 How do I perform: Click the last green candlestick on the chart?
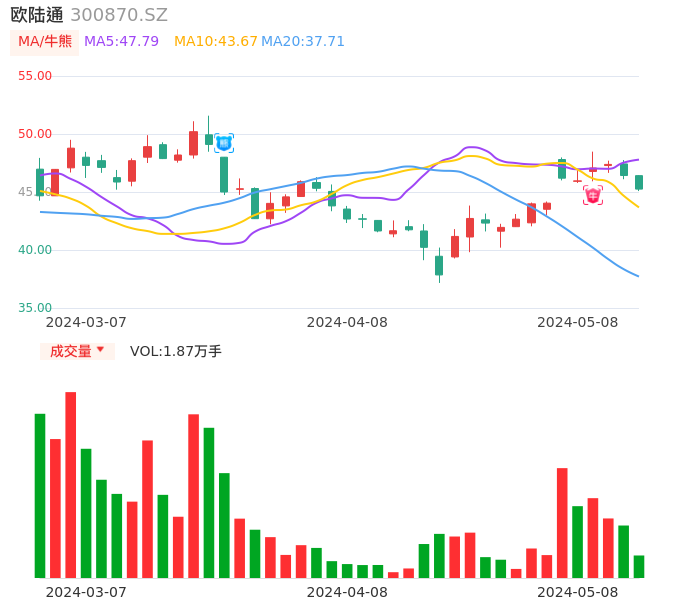[639, 182]
